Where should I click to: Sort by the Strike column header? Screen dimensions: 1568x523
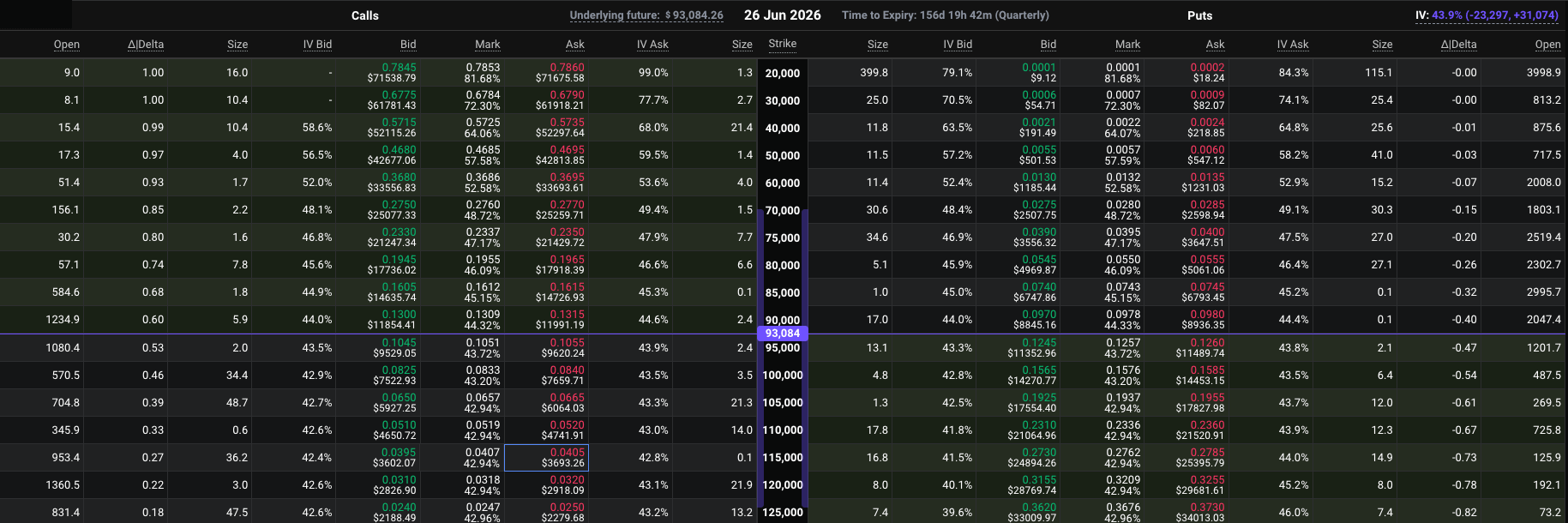pos(782,44)
